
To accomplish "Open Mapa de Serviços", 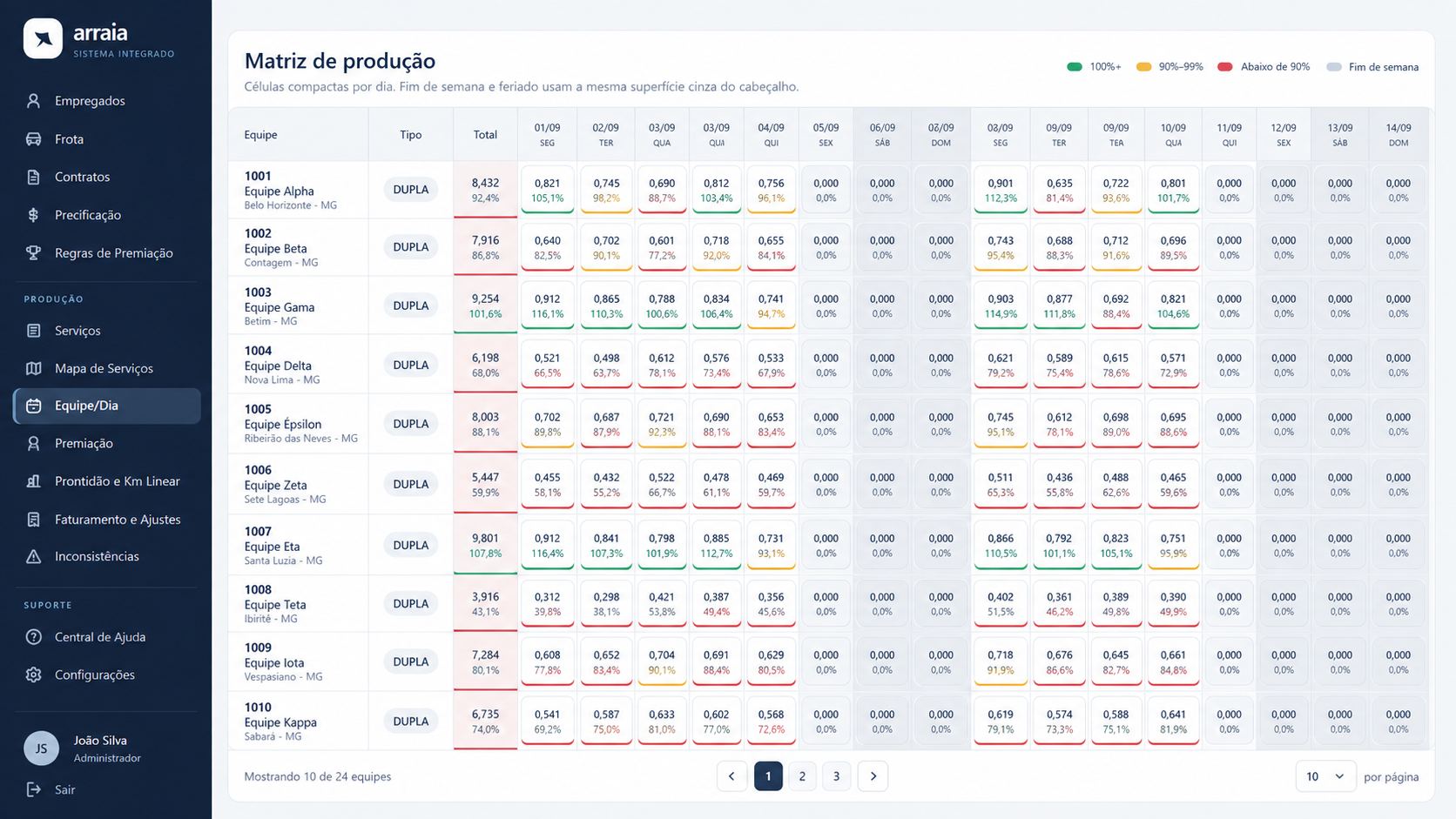I will pyautogui.click(x=106, y=368).
